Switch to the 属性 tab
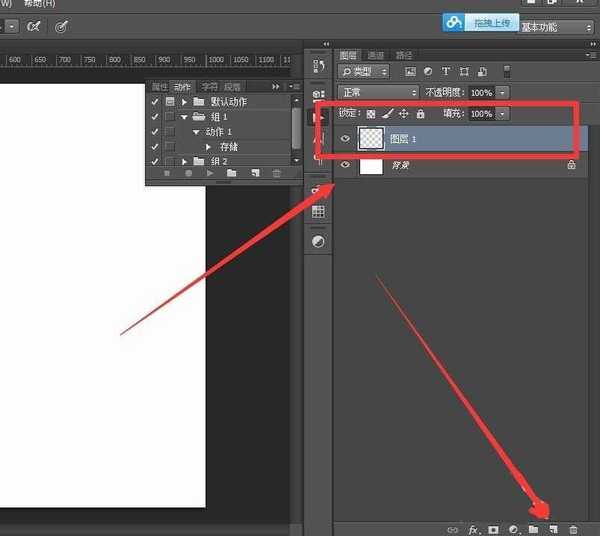Screen dimensions: 600x536 [x=160, y=87]
